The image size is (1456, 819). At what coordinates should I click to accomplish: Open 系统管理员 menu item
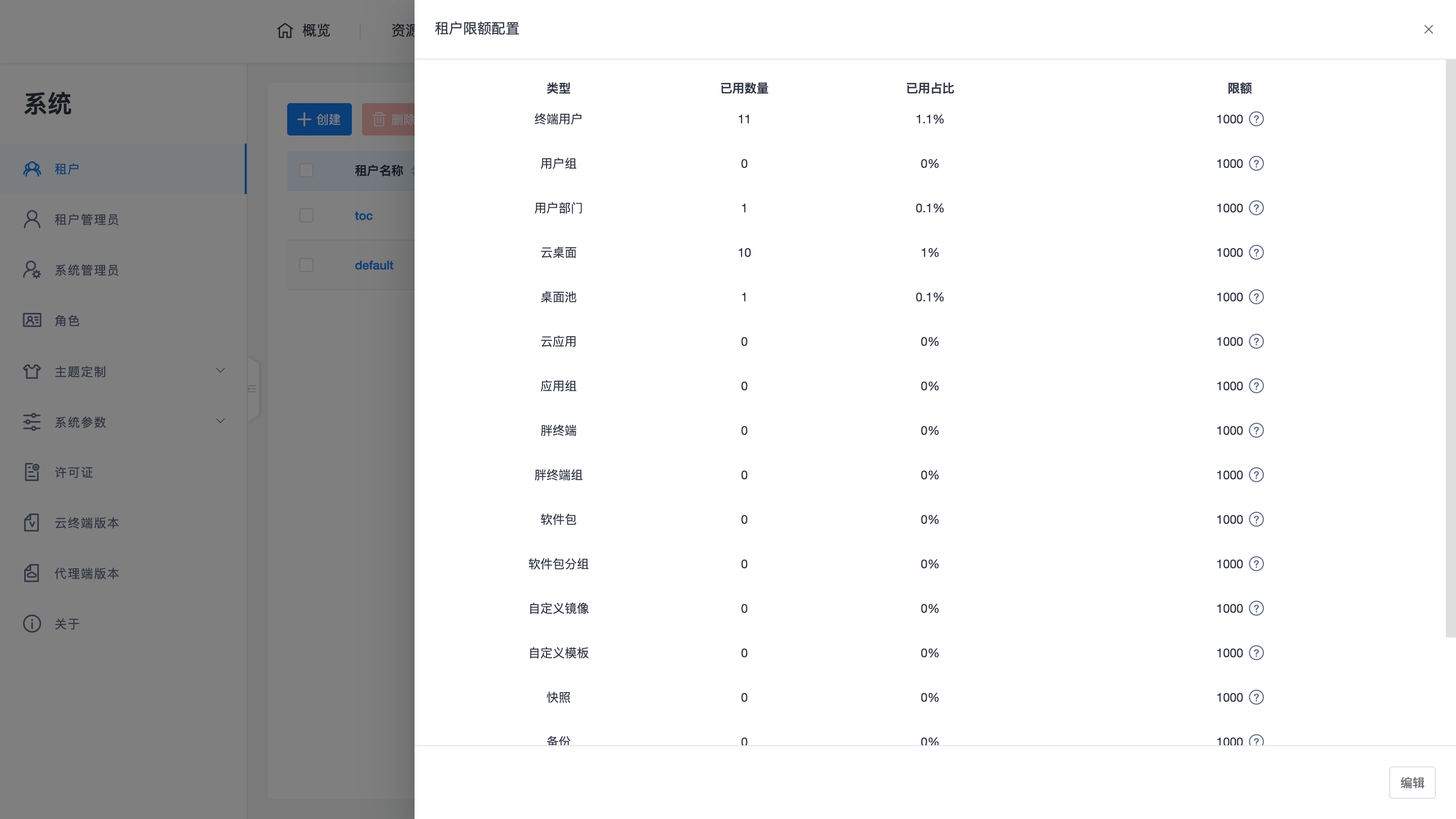click(x=86, y=270)
